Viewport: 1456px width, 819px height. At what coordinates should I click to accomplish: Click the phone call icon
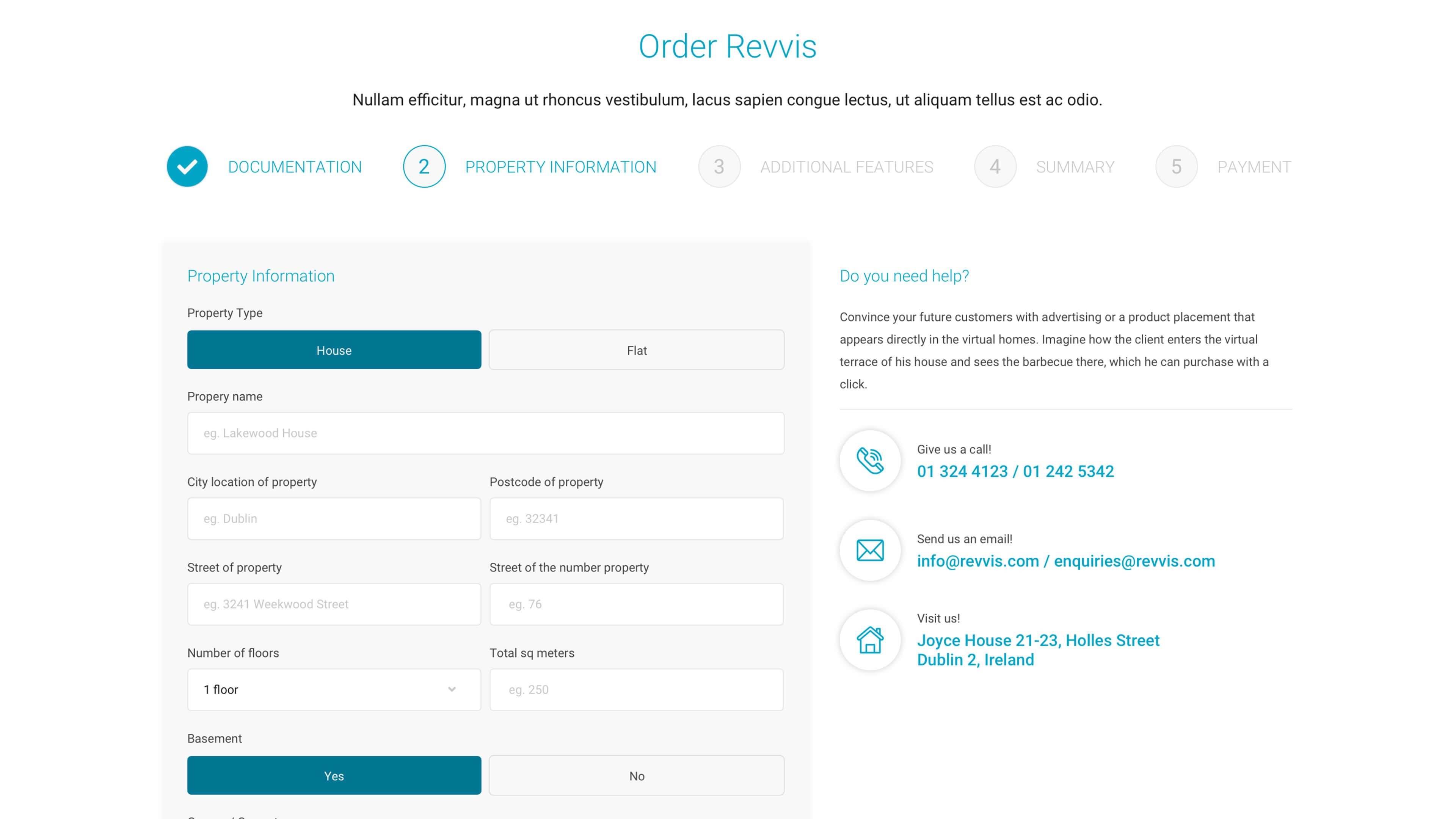(x=870, y=460)
